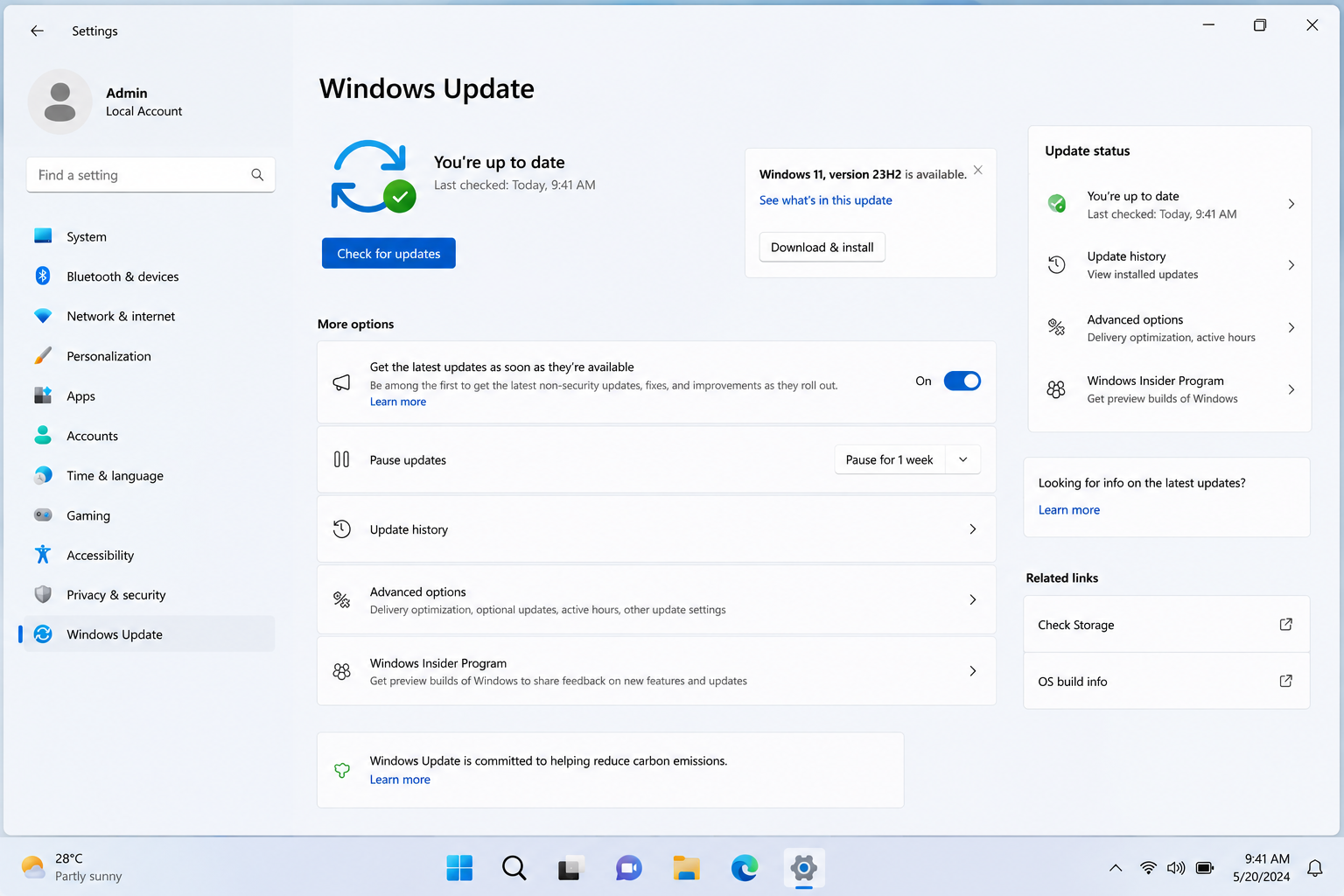Expand Update history chevron in More options
The width and height of the screenshot is (1344, 896).
coord(973,529)
